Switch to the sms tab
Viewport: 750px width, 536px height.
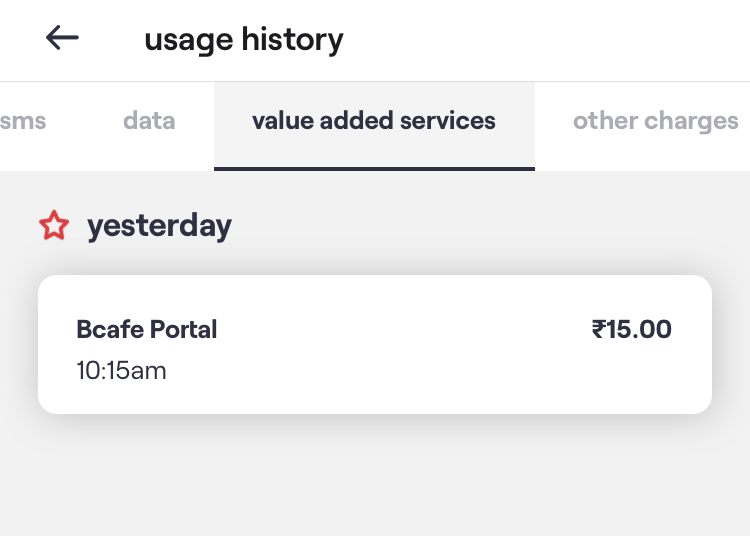click(x=23, y=122)
